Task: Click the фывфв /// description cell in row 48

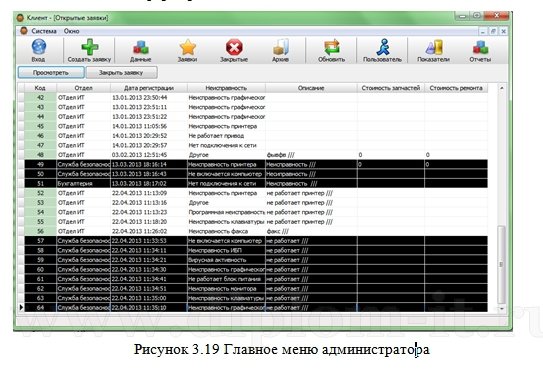Action: (x=311, y=155)
